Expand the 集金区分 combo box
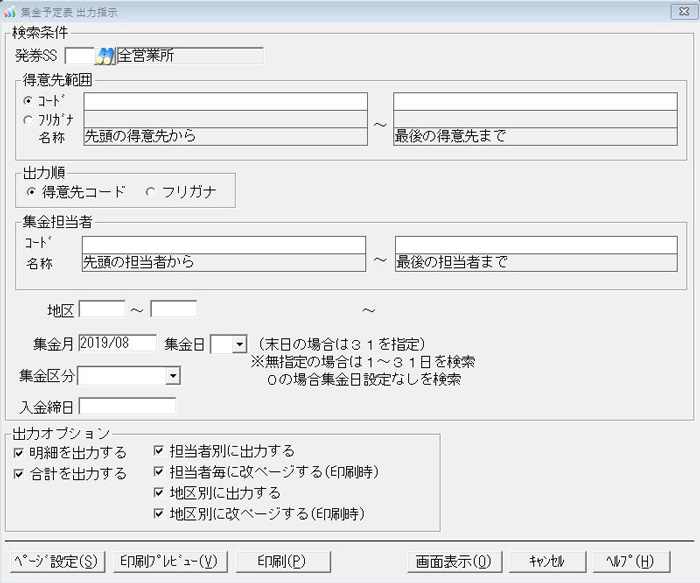 coord(172,376)
